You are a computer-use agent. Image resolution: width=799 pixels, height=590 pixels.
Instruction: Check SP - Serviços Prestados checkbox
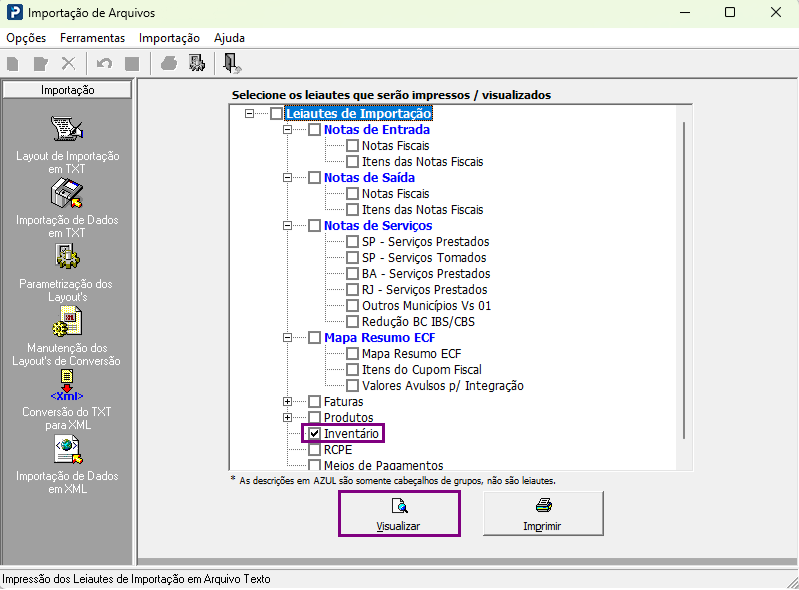tap(353, 242)
